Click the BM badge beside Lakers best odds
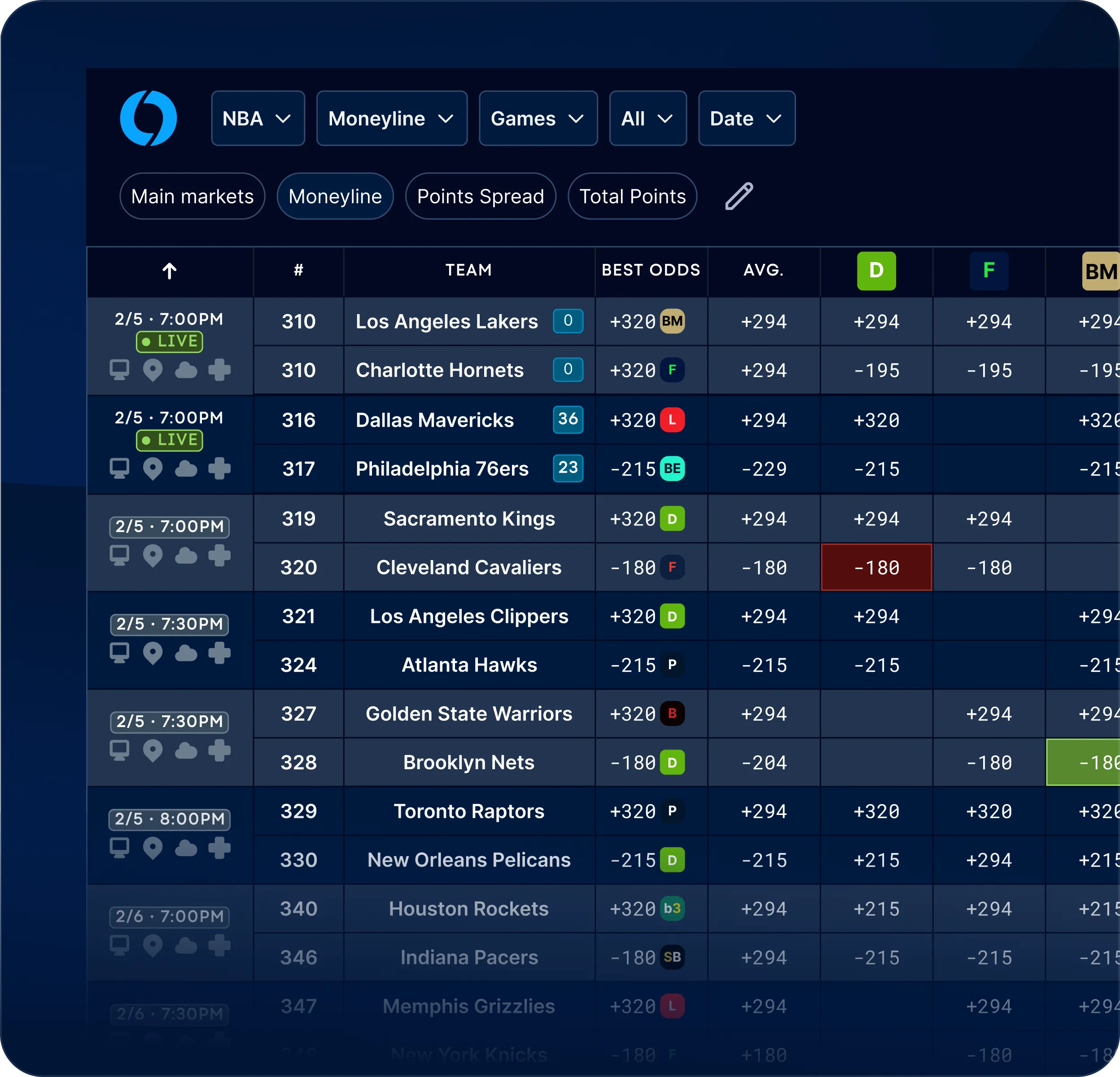The height and width of the screenshot is (1077, 1120). pos(673,321)
